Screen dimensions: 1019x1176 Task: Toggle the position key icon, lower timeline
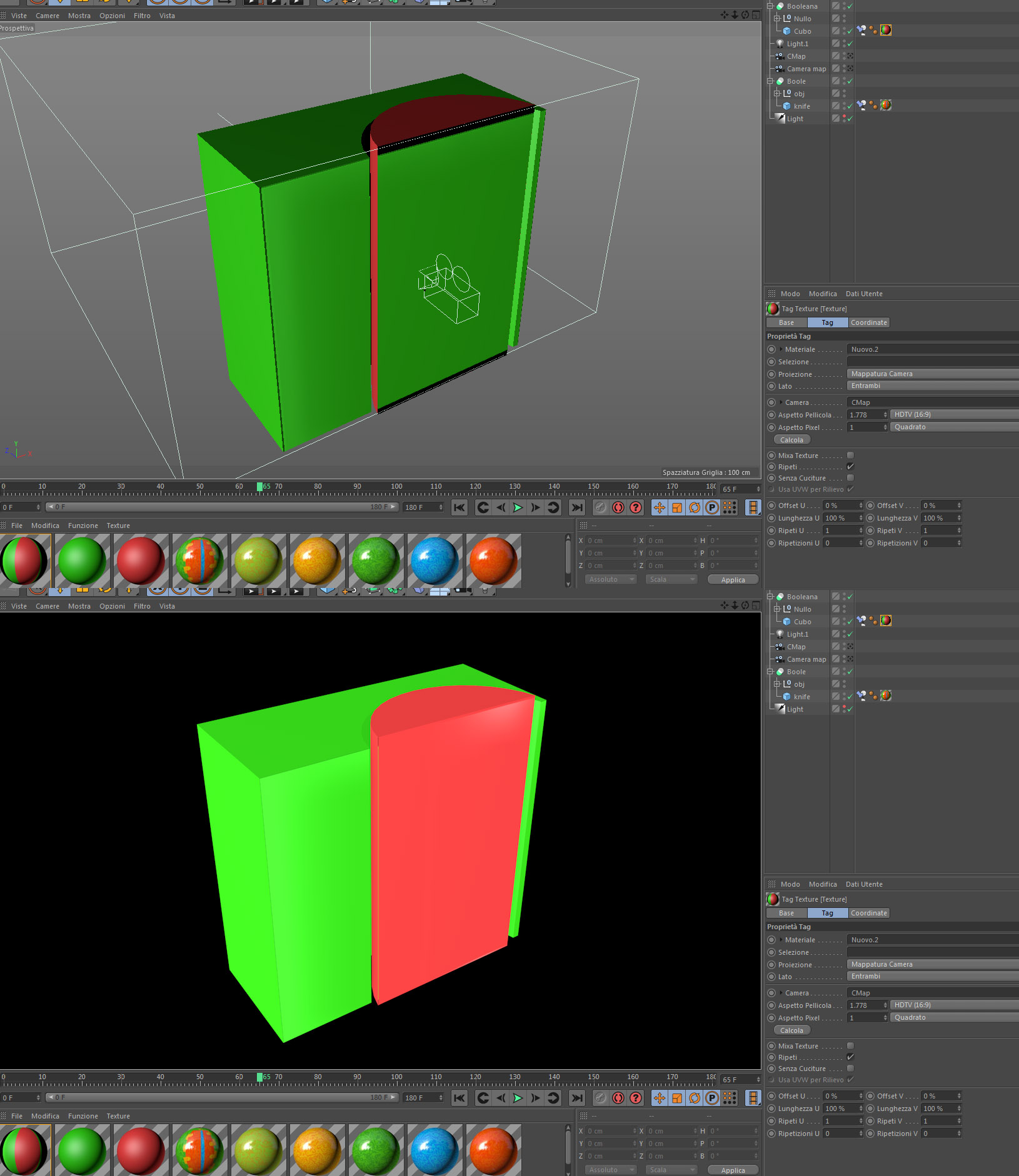pos(660,1098)
